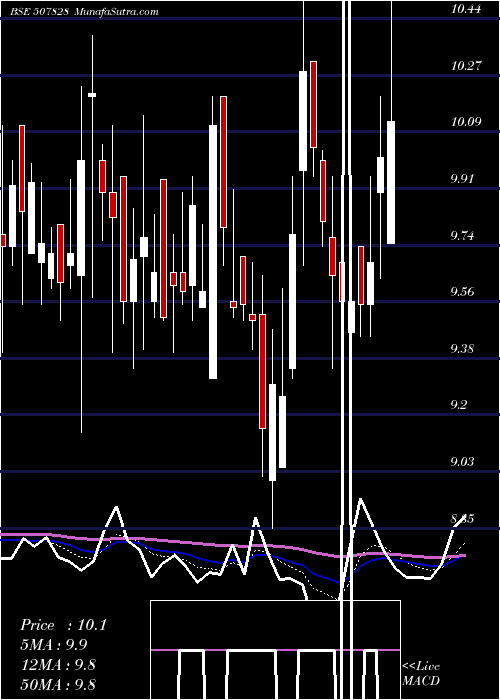The height and width of the screenshot is (700, 500).
Task: Click the tall red candle below 10.27
Action: pyautogui.click(x=223, y=162)
